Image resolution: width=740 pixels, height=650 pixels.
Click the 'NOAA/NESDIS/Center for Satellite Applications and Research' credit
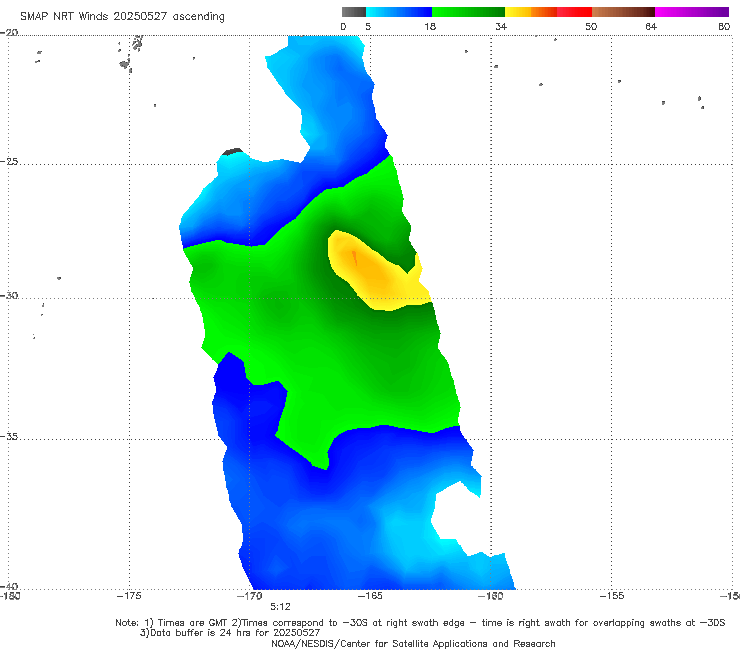point(413,643)
